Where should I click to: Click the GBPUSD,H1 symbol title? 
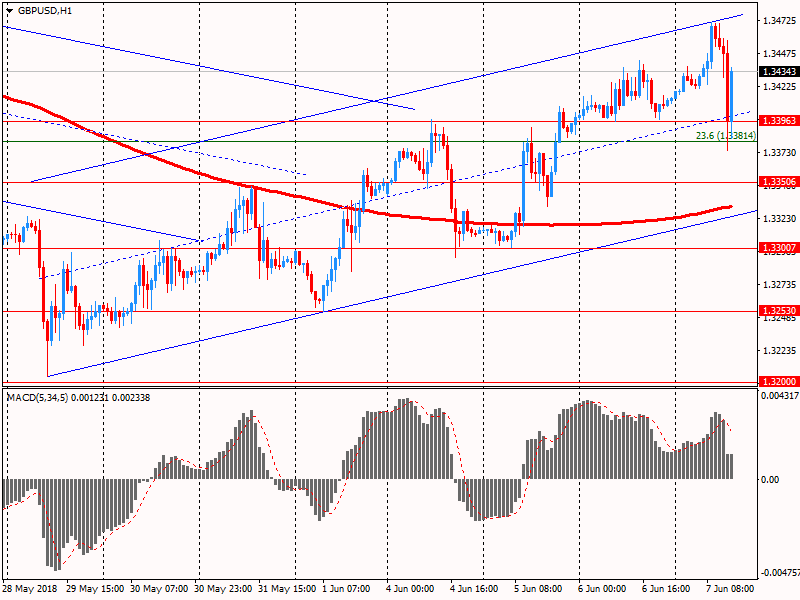click(44, 11)
